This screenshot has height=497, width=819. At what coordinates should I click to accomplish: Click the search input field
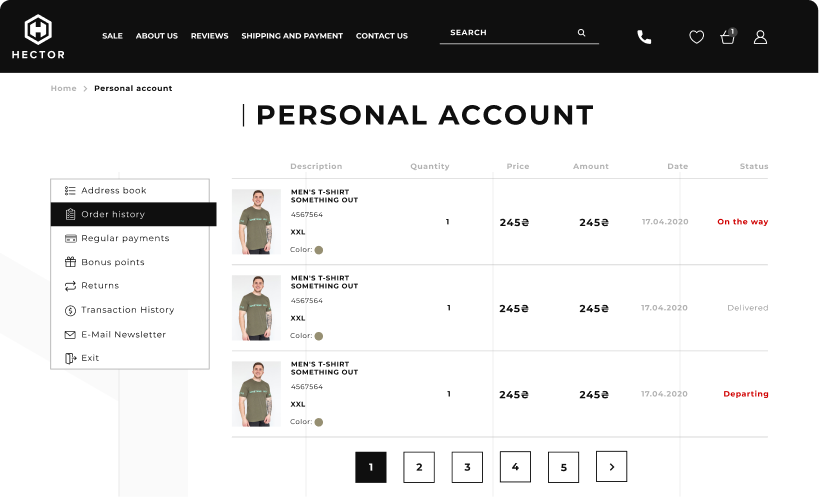509,32
